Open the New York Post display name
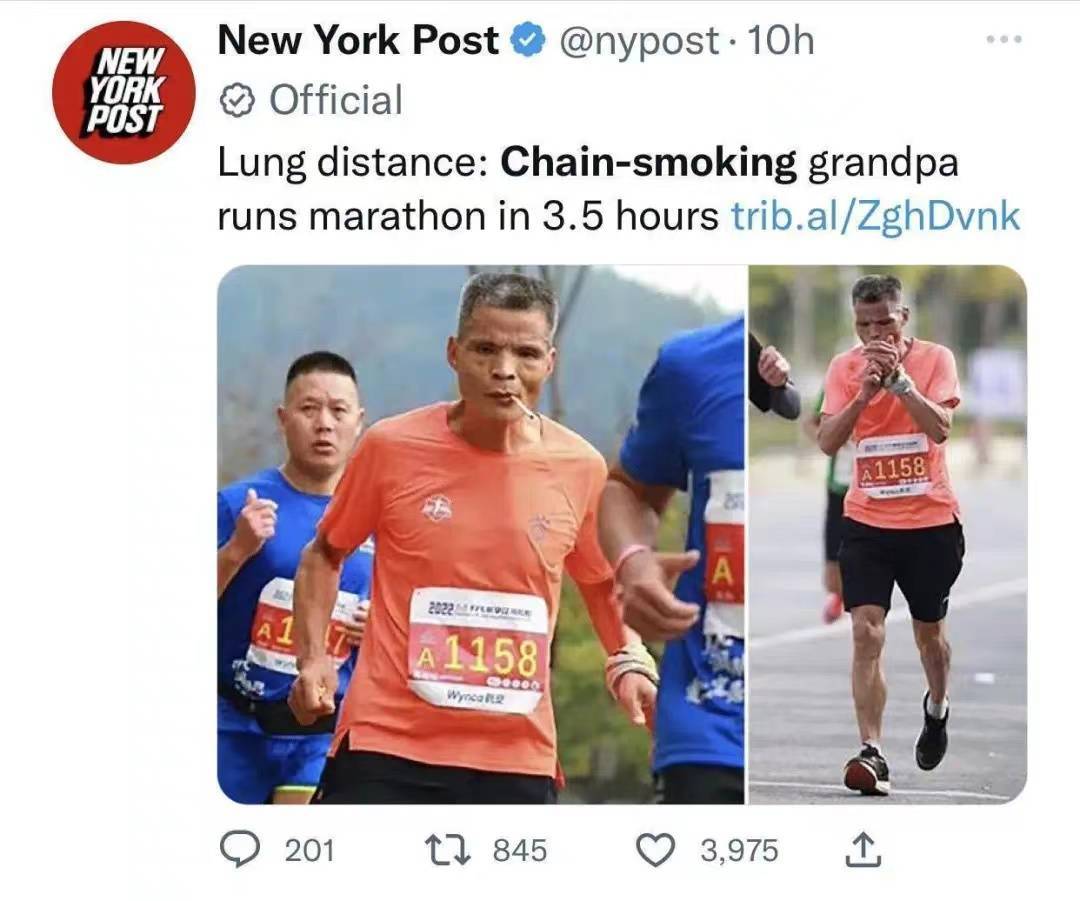The height and width of the screenshot is (901, 1080). point(358,40)
